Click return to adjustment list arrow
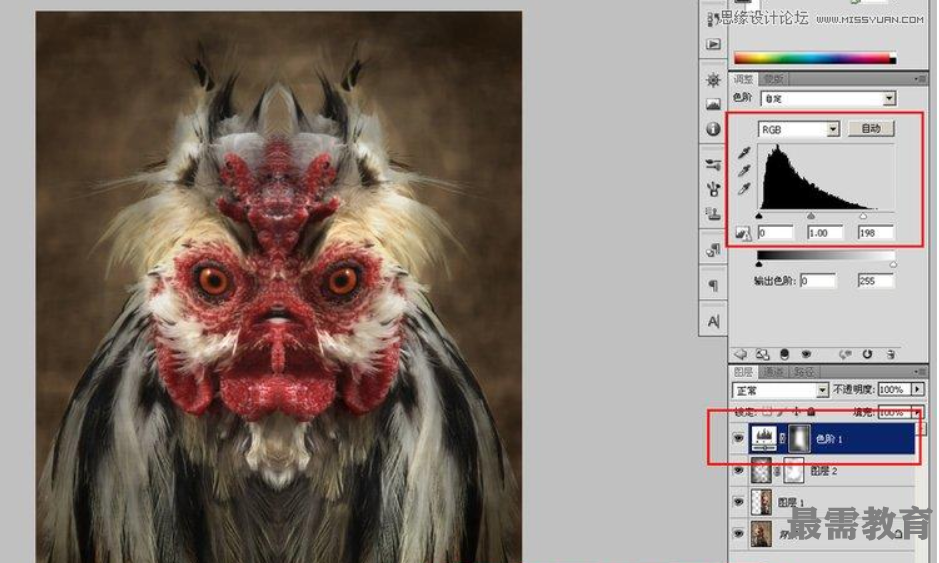Viewport: 939px width, 563px height. tap(740, 354)
